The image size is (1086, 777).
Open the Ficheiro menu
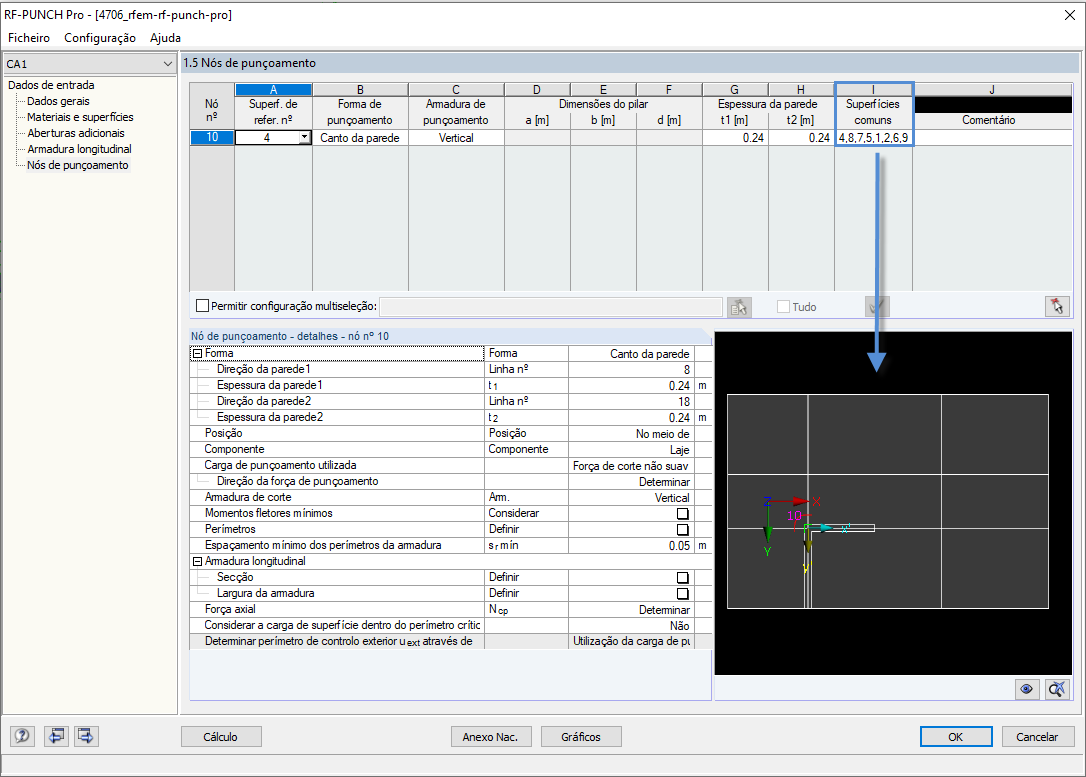click(x=29, y=38)
